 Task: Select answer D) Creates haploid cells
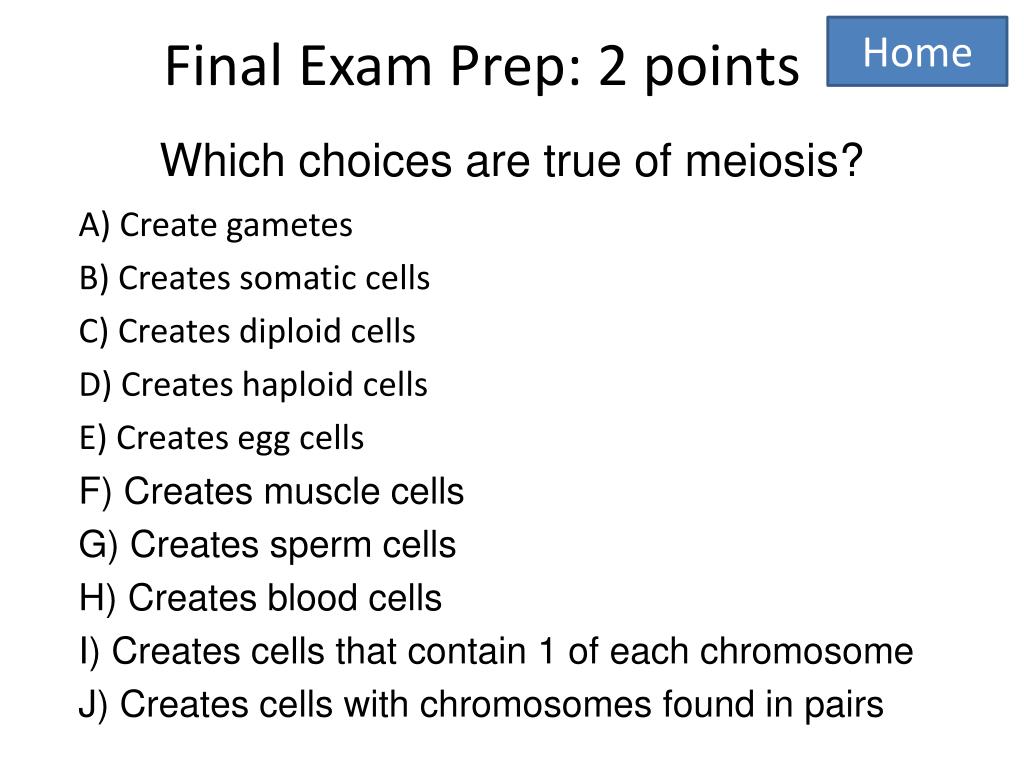(x=253, y=385)
